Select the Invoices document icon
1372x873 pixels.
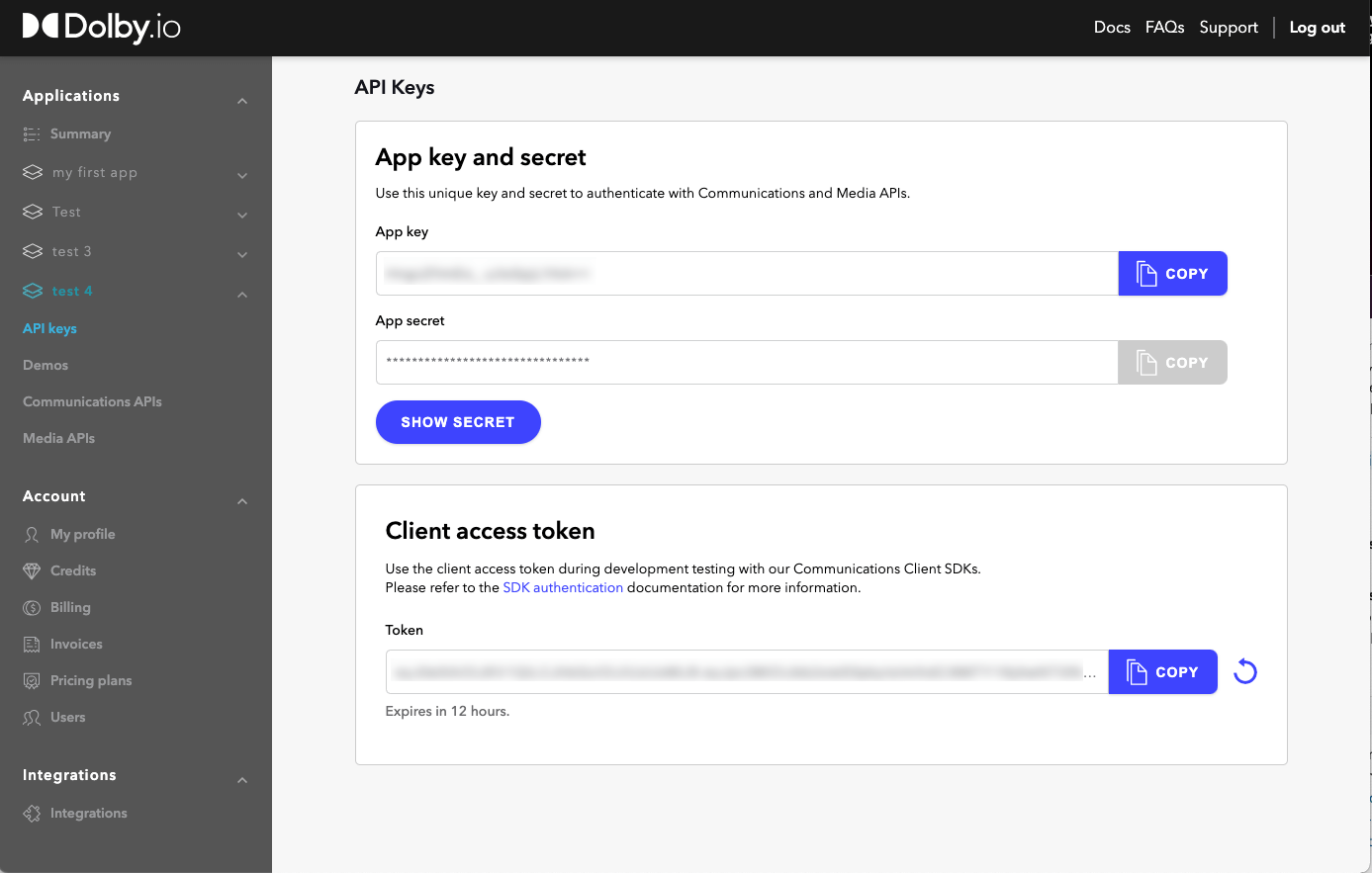pyautogui.click(x=31, y=644)
